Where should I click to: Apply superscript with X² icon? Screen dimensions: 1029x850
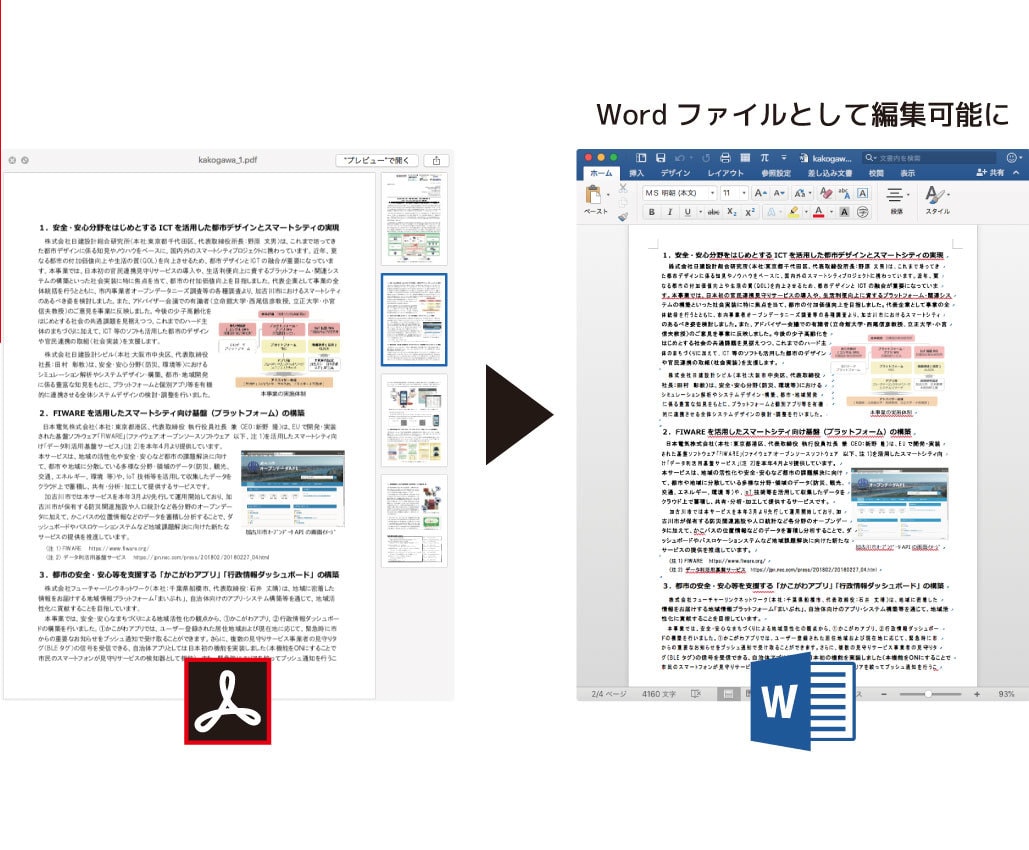click(x=750, y=211)
